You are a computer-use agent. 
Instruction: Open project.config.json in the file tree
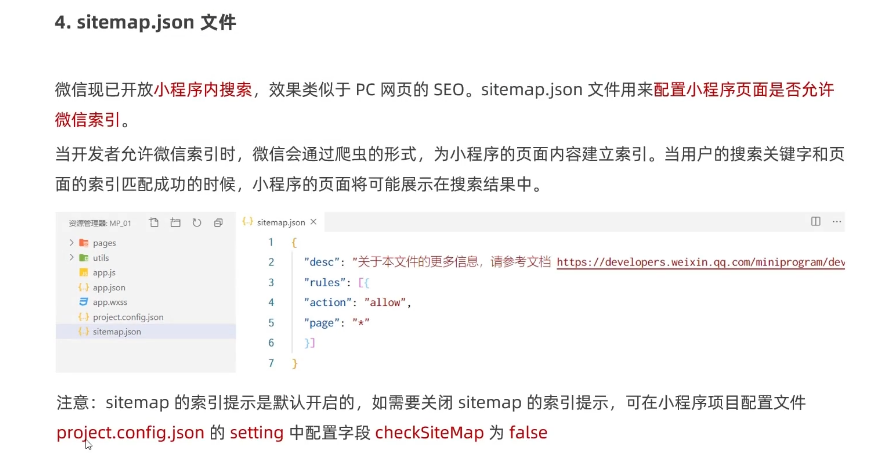coord(127,316)
